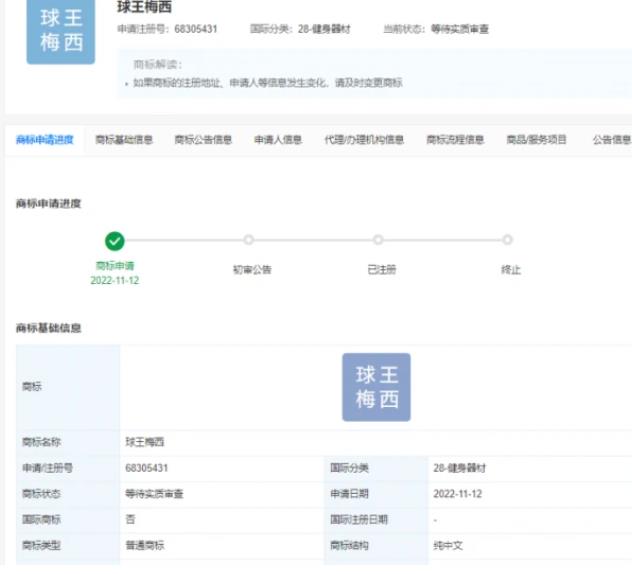Image resolution: width=632 pixels, height=574 pixels.
Task: Switch to the 商标流程信息 tab
Action: coord(455,140)
